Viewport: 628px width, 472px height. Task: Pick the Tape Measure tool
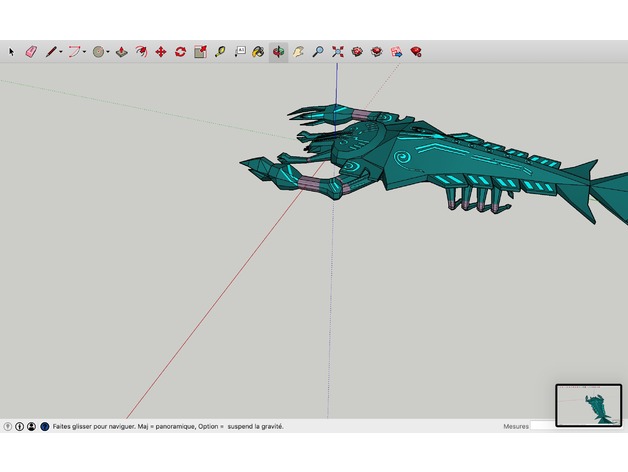pyautogui.click(x=220, y=51)
